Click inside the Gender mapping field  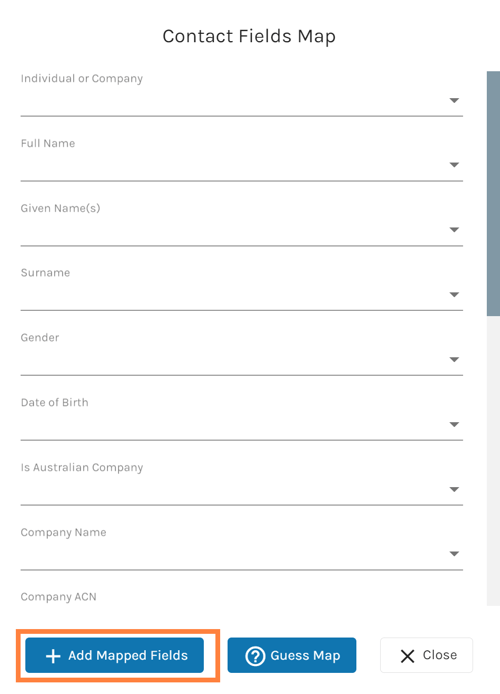pyautogui.click(x=242, y=360)
